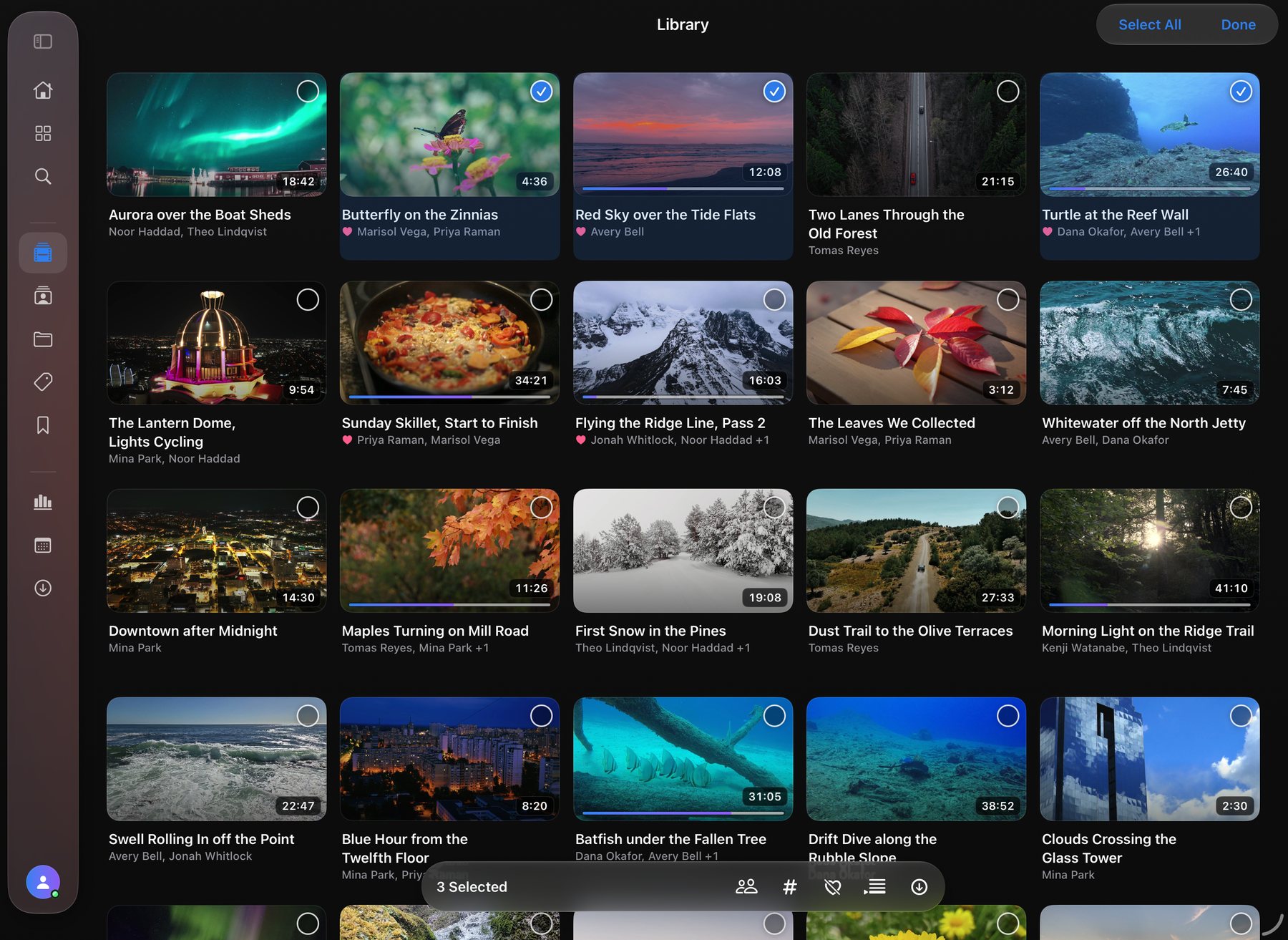Open the calendar sidebar icon
Image resolution: width=1288 pixels, height=940 pixels.
(x=43, y=545)
